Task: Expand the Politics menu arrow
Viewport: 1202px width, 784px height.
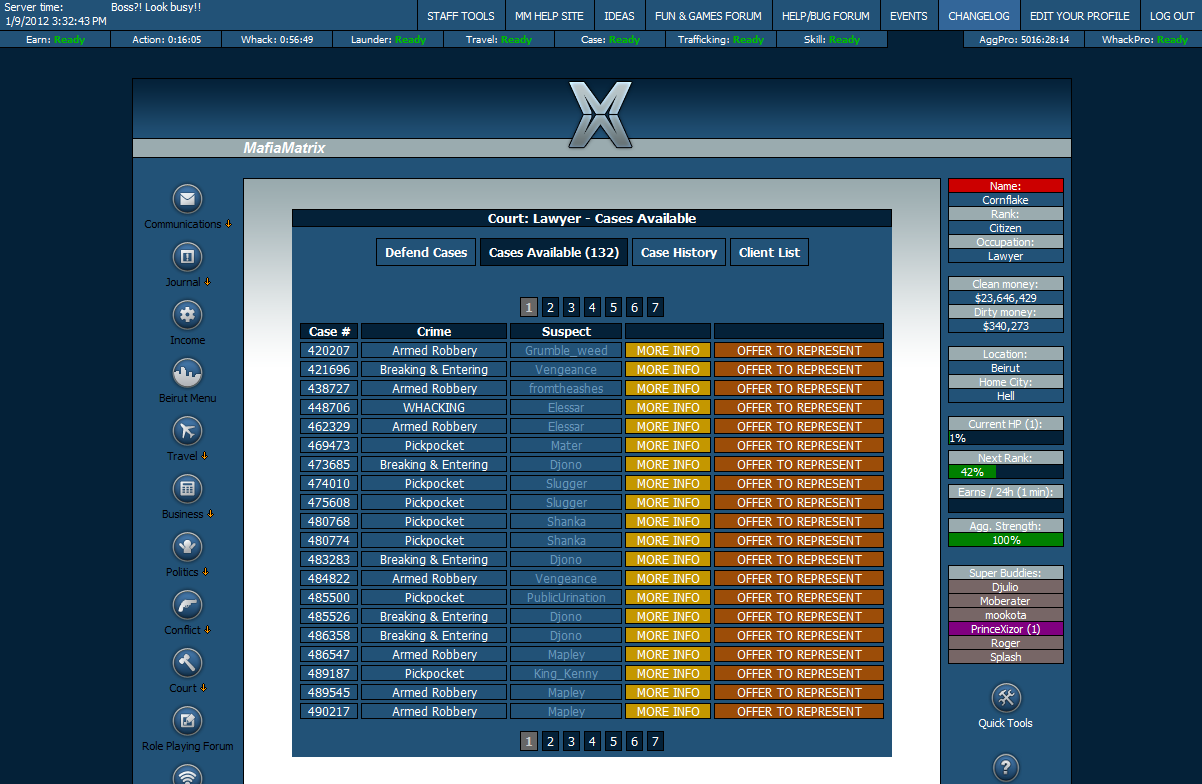Action: pos(205,572)
